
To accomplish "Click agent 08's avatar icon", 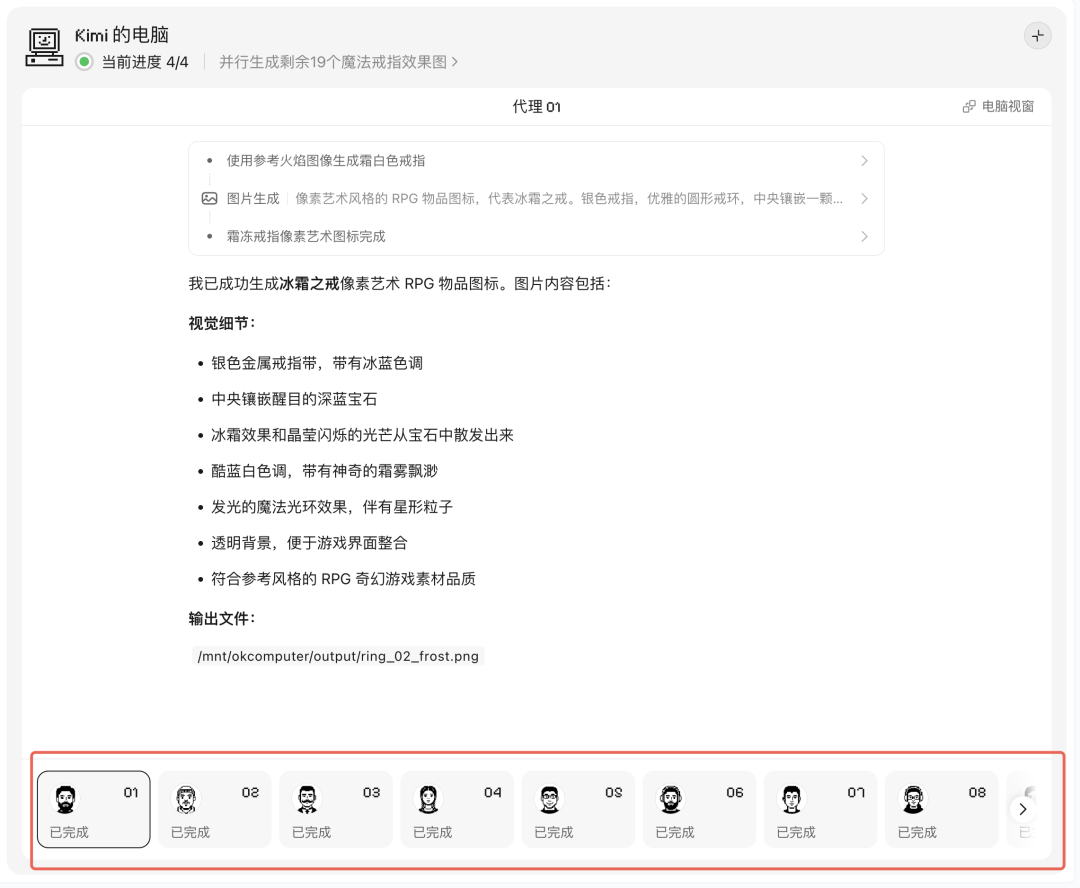I will pyautogui.click(x=914, y=799).
